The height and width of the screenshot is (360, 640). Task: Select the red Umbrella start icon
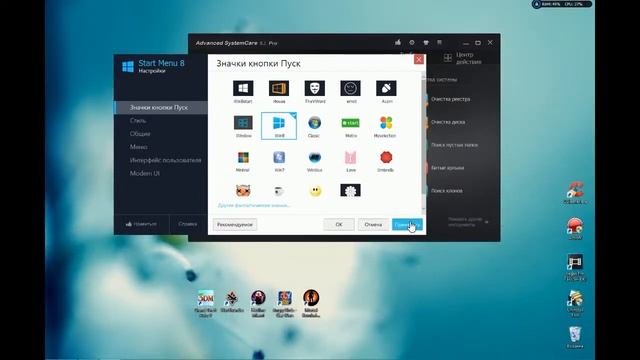pos(386,158)
